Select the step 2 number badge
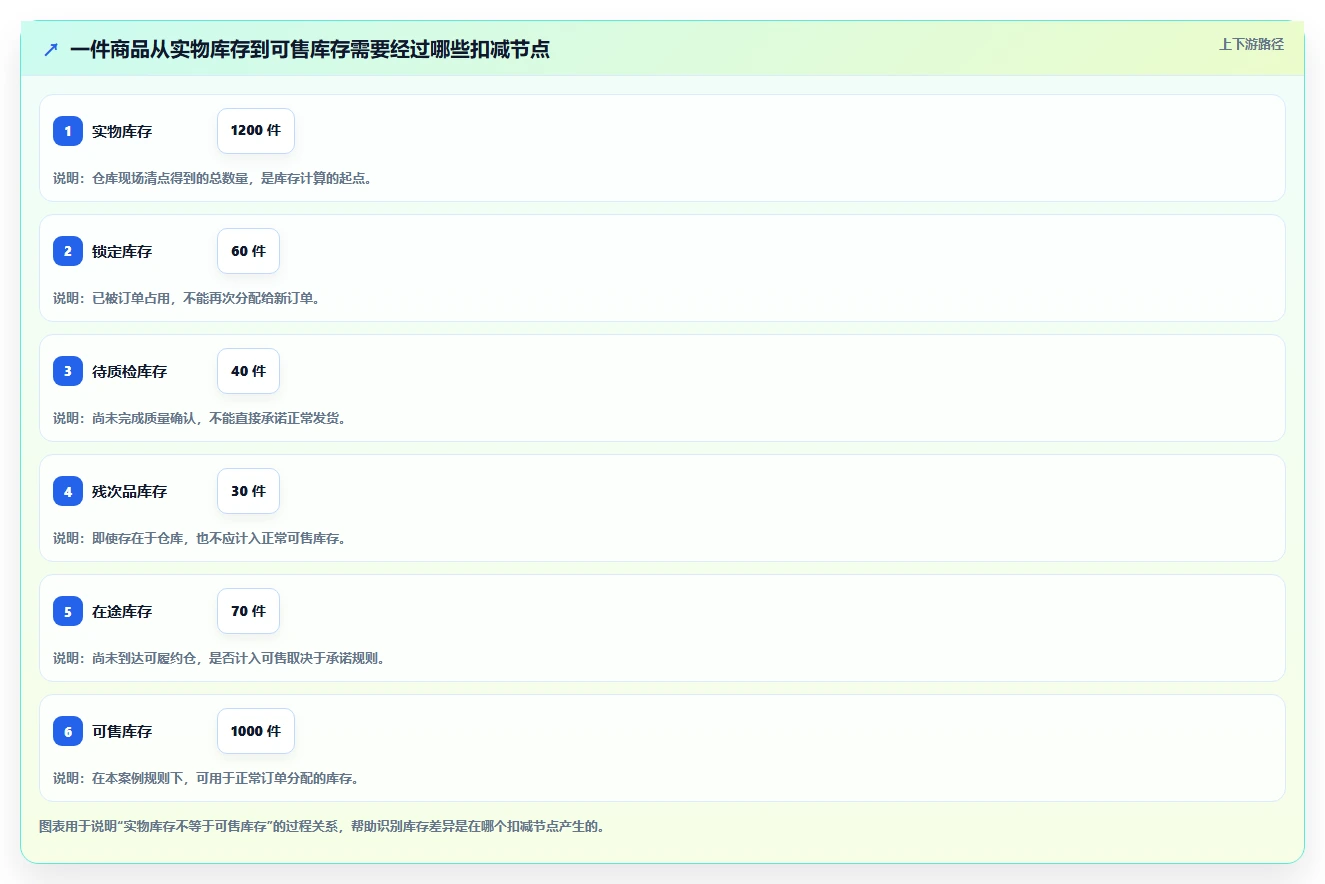The height and width of the screenshot is (884, 1325). 68,251
